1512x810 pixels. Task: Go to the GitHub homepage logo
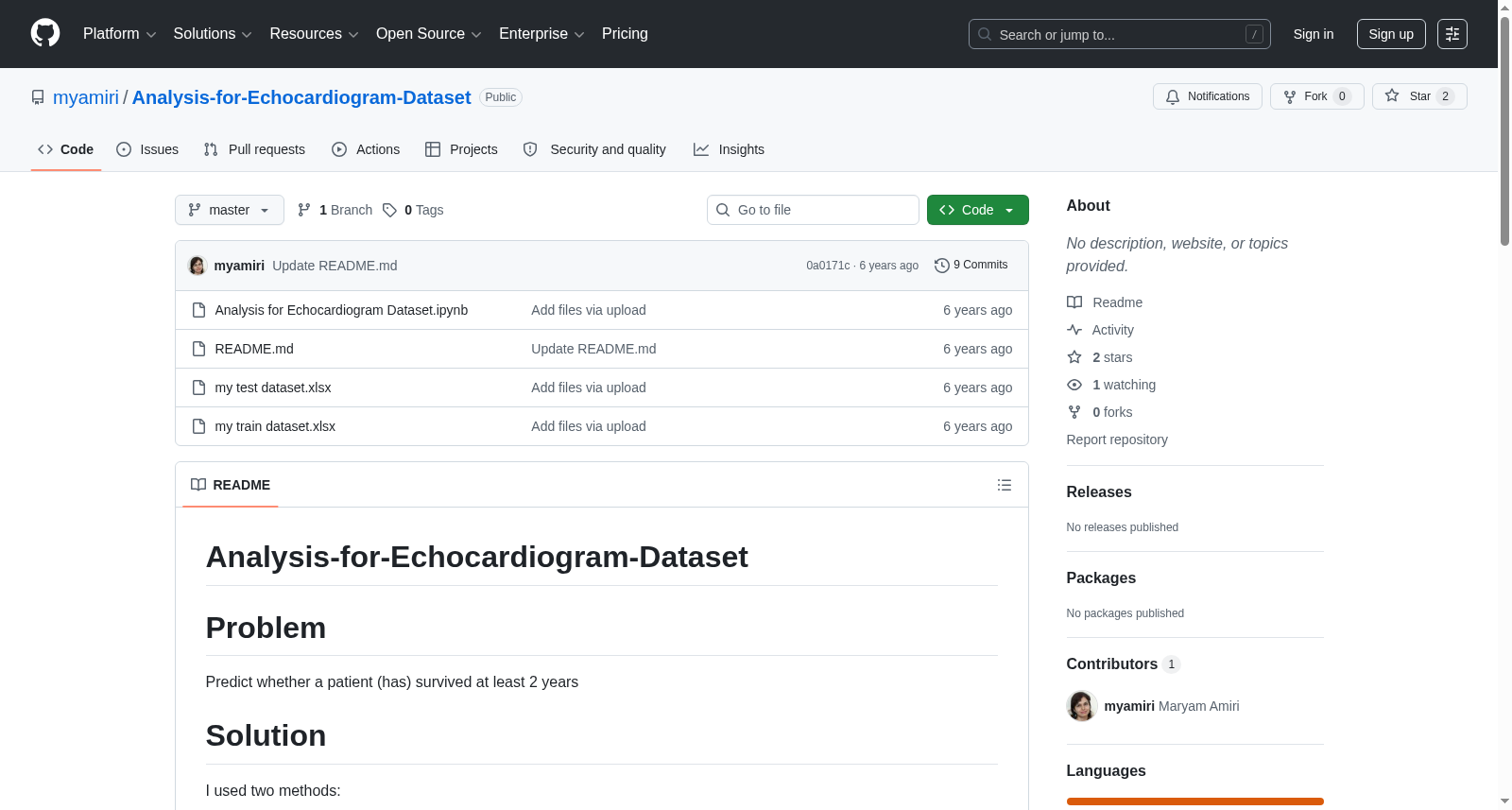45,34
